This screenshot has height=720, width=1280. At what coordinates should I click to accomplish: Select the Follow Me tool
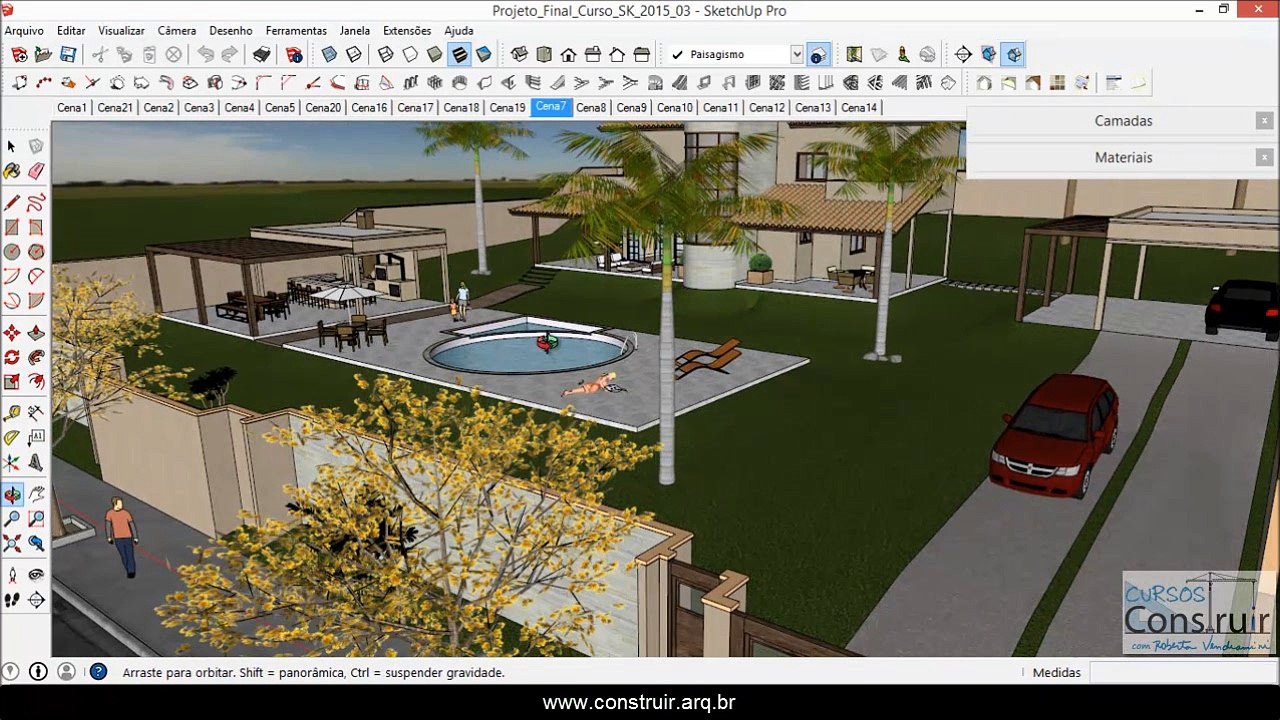pos(36,357)
